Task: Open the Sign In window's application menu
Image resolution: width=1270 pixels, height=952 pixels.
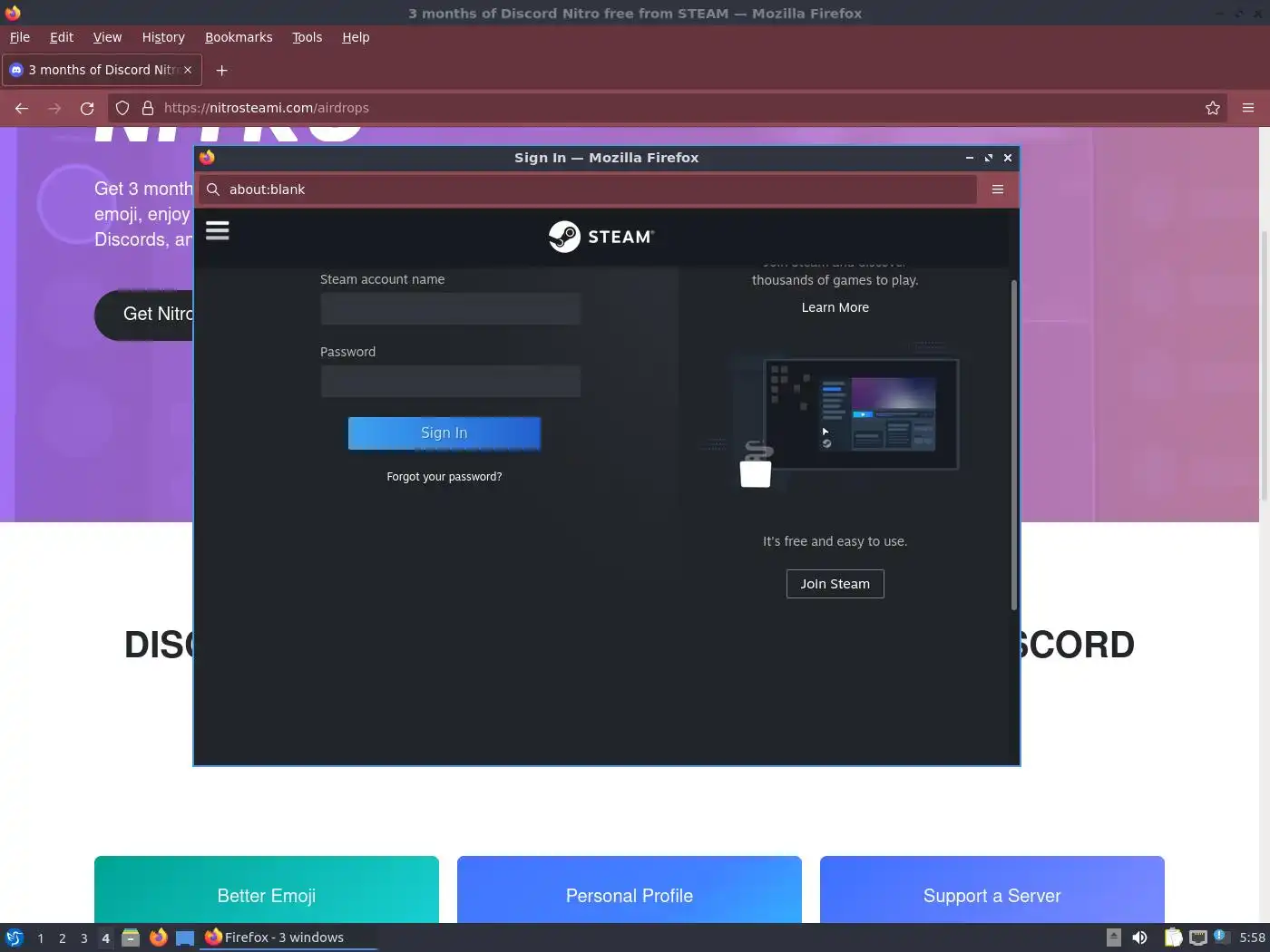Action: point(998,189)
